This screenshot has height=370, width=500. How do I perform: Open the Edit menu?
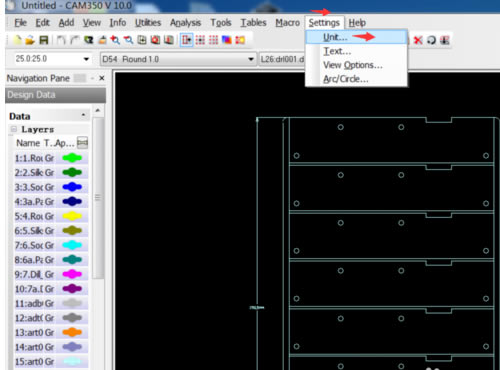(43, 23)
